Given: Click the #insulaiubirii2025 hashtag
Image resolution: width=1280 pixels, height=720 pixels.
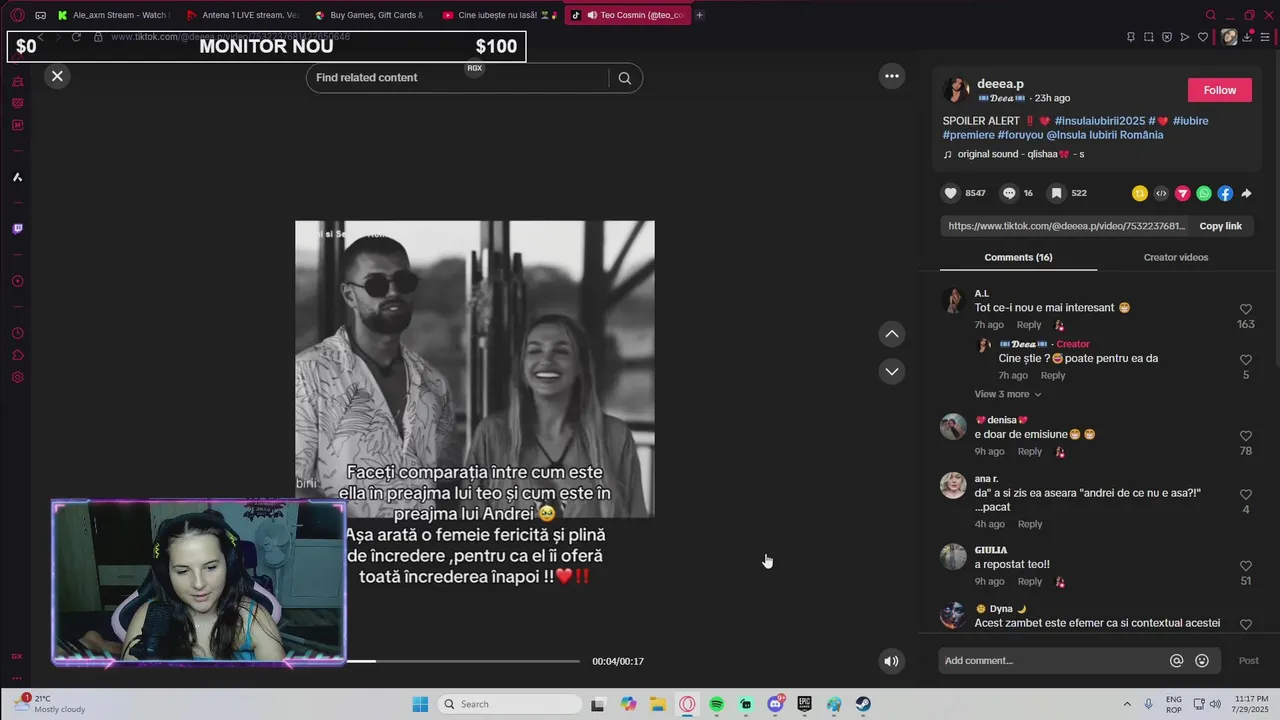Looking at the screenshot, I should (x=1100, y=121).
